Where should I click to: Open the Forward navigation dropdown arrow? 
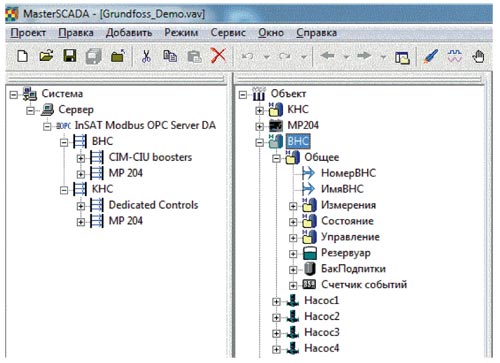(x=383, y=57)
